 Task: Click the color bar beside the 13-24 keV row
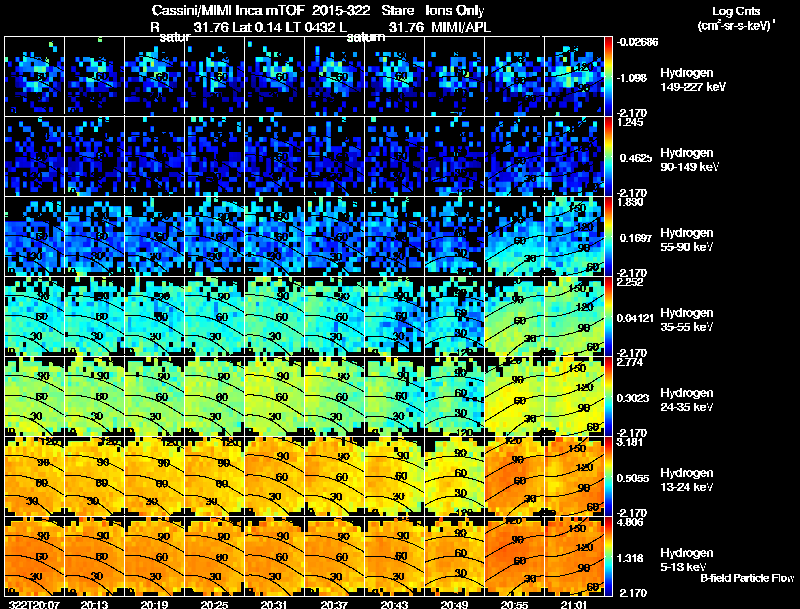point(608,476)
